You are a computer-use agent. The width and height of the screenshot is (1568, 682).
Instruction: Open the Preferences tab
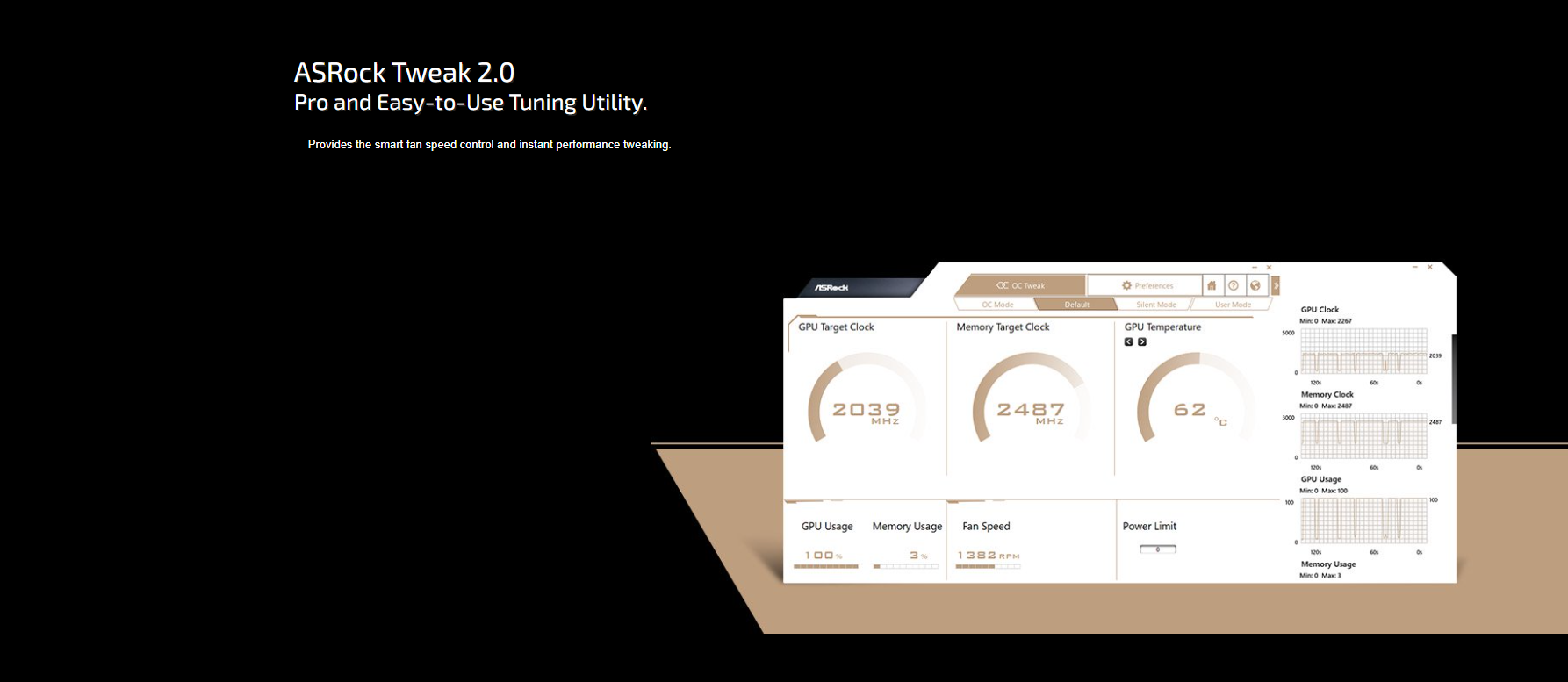(x=1145, y=285)
